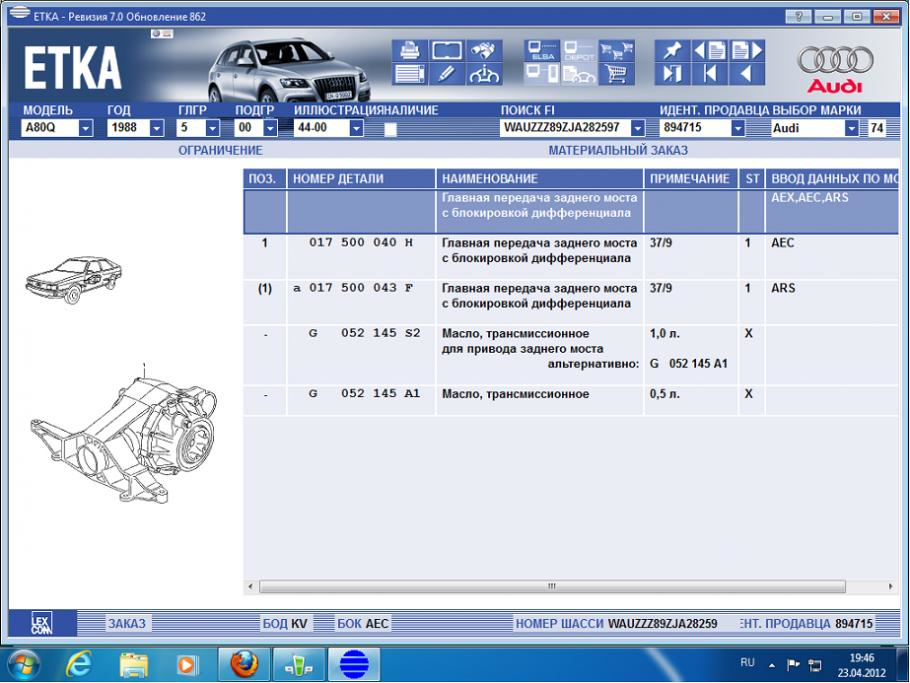Open the ПОДГР dropdown showing 00
This screenshot has height=683, width=910.
(x=270, y=128)
